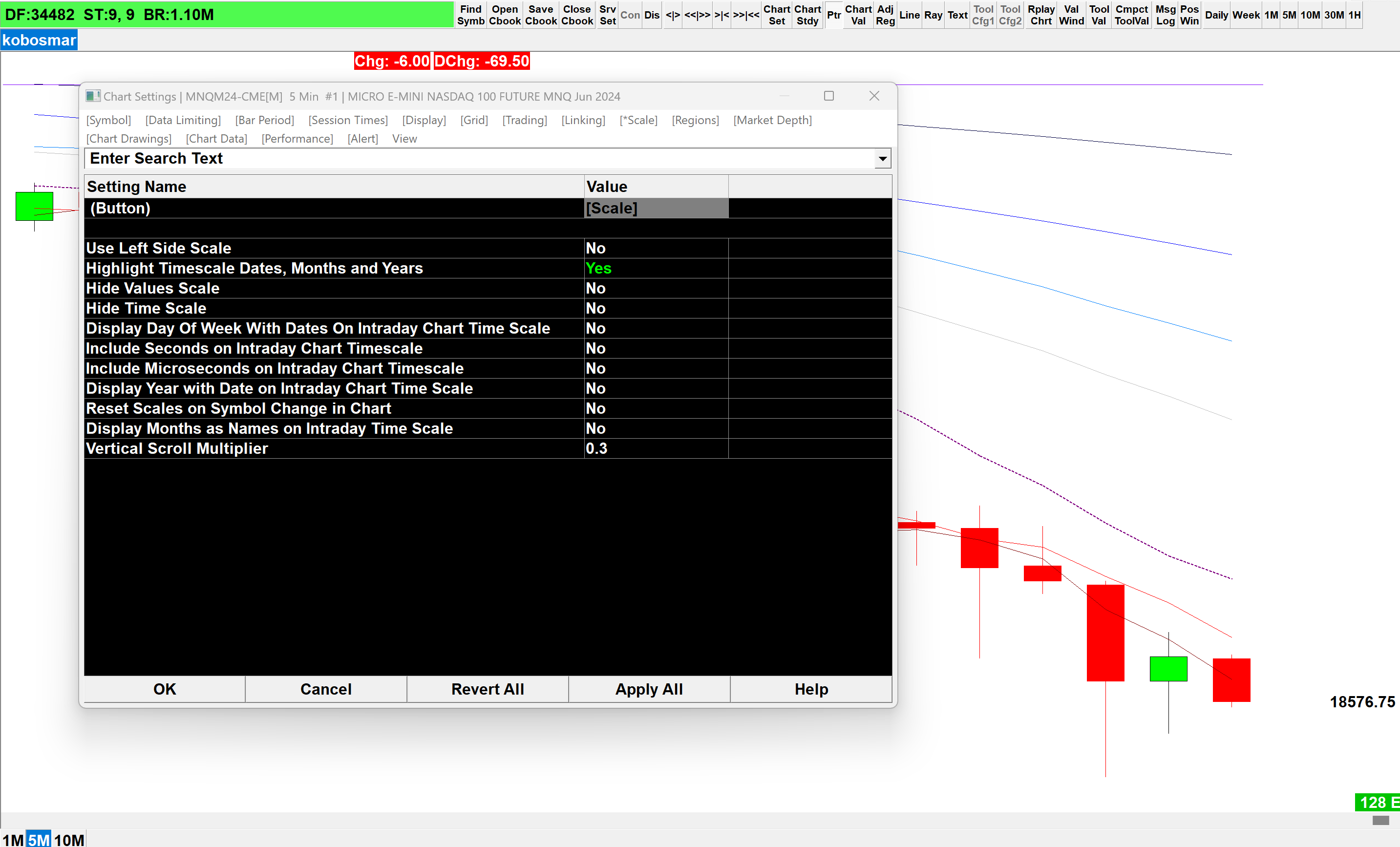Select the Ray drawing tool
The image size is (1400, 847).
point(933,15)
